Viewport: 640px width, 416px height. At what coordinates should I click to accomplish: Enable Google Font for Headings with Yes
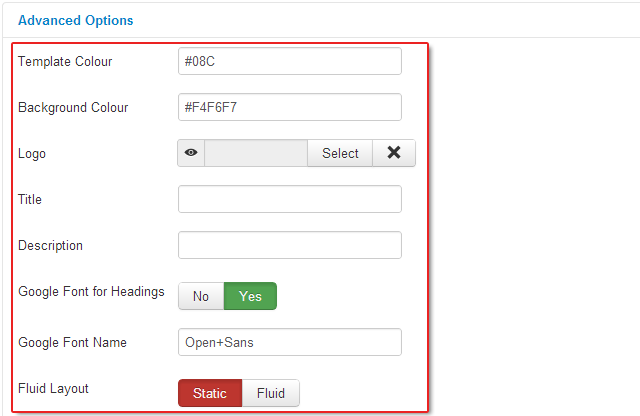250,296
